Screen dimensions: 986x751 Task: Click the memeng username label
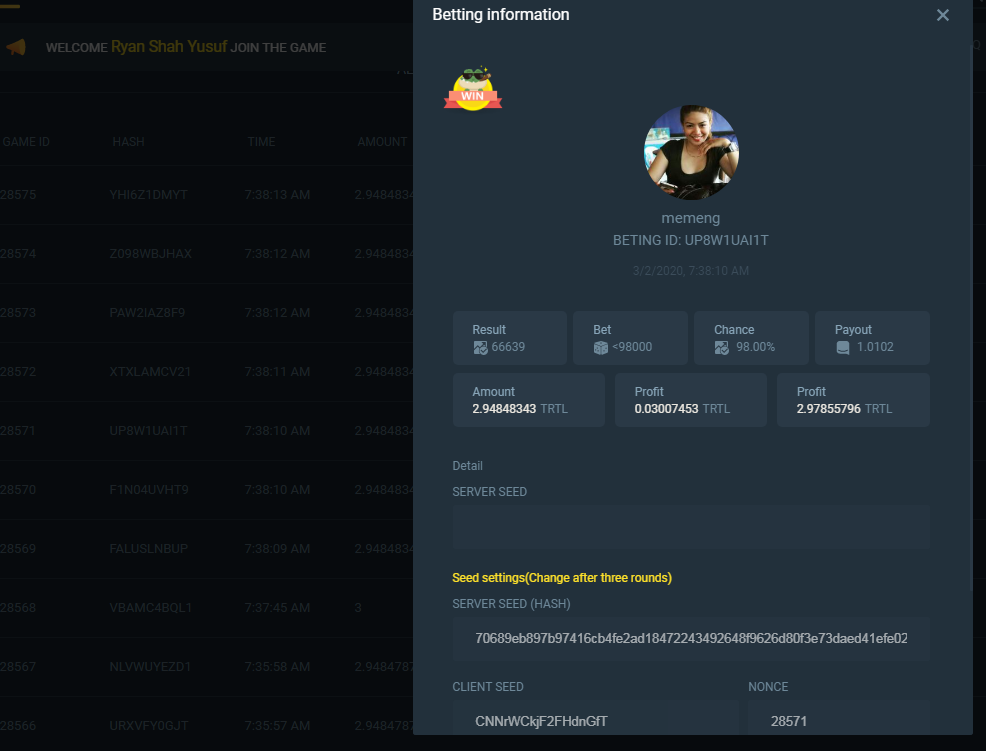pyautogui.click(x=690, y=218)
